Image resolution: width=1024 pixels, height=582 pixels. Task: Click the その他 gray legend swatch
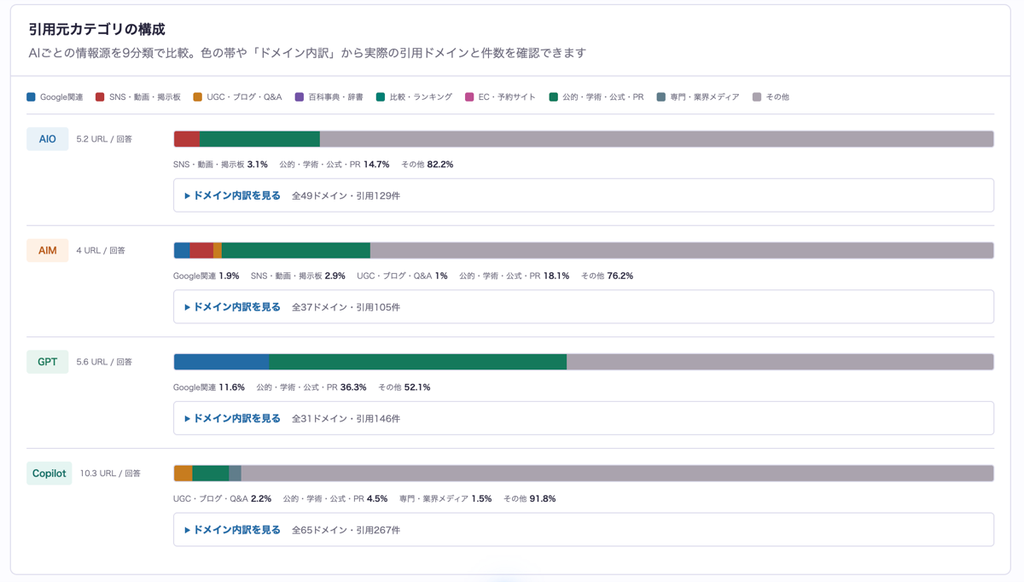tap(756, 97)
